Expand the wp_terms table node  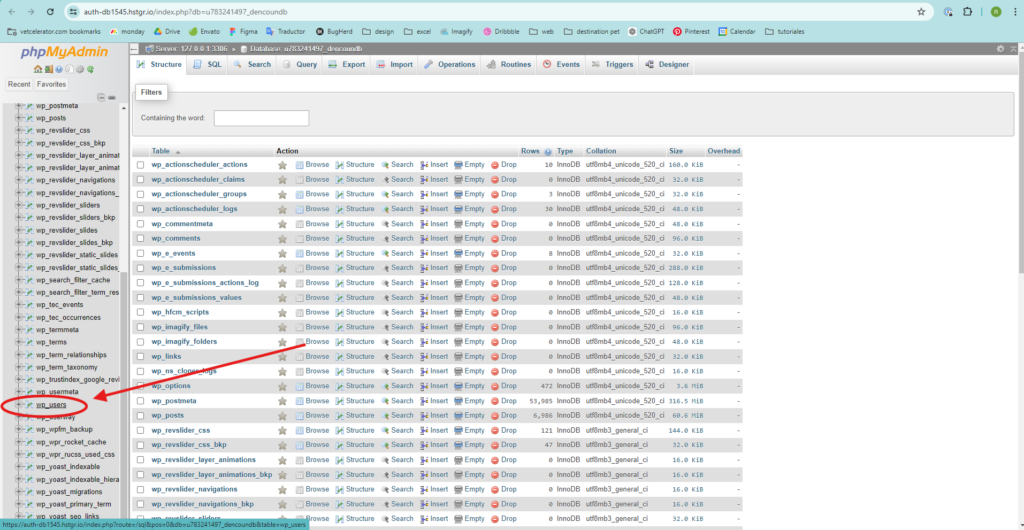19,342
